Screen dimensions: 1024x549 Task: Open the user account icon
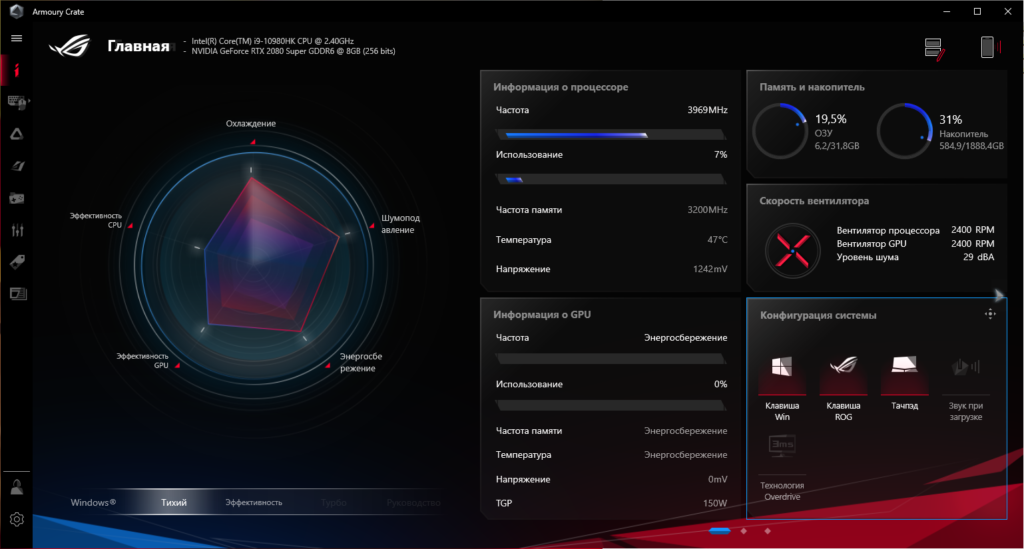pyautogui.click(x=16, y=487)
